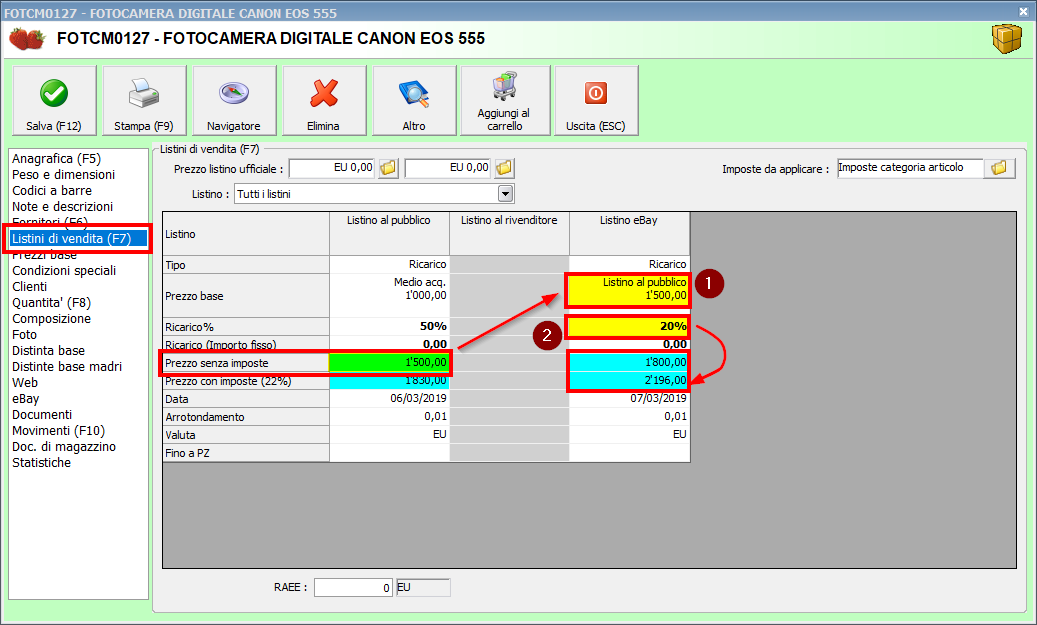Click the Uscita (ESC) exit button
This screenshot has width=1037, height=625.
tap(596, 101)
